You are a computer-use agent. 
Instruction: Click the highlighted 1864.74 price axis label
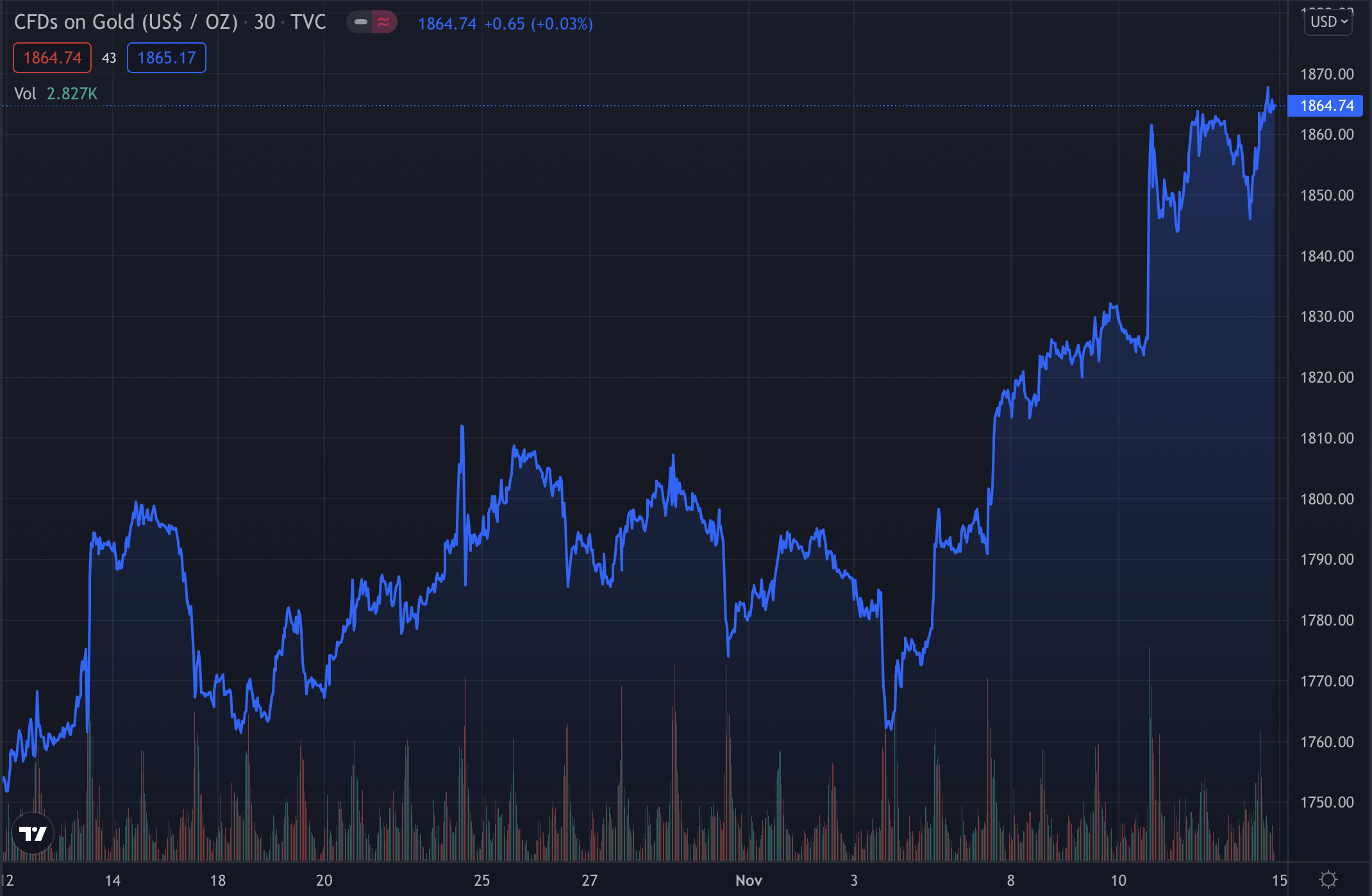coord(1326,106)
